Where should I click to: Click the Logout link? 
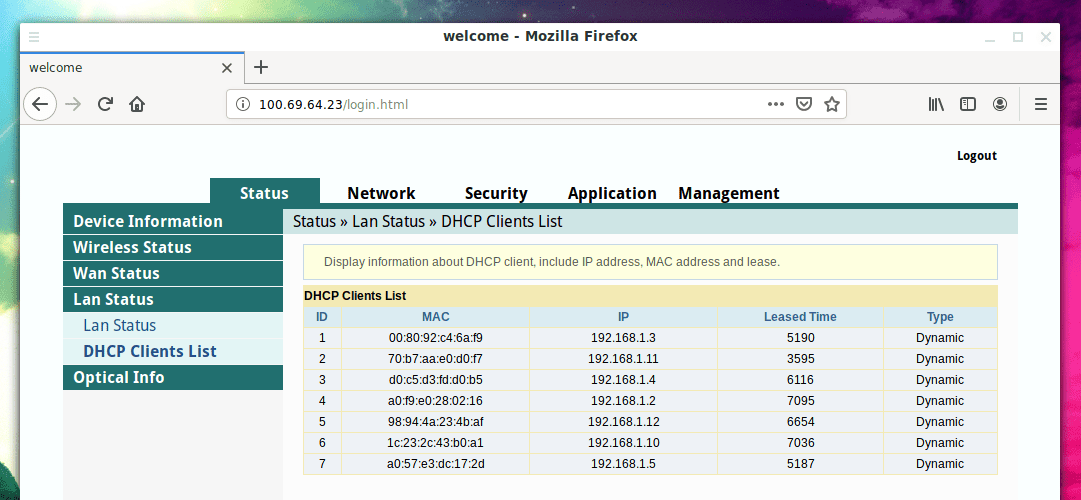976,156
